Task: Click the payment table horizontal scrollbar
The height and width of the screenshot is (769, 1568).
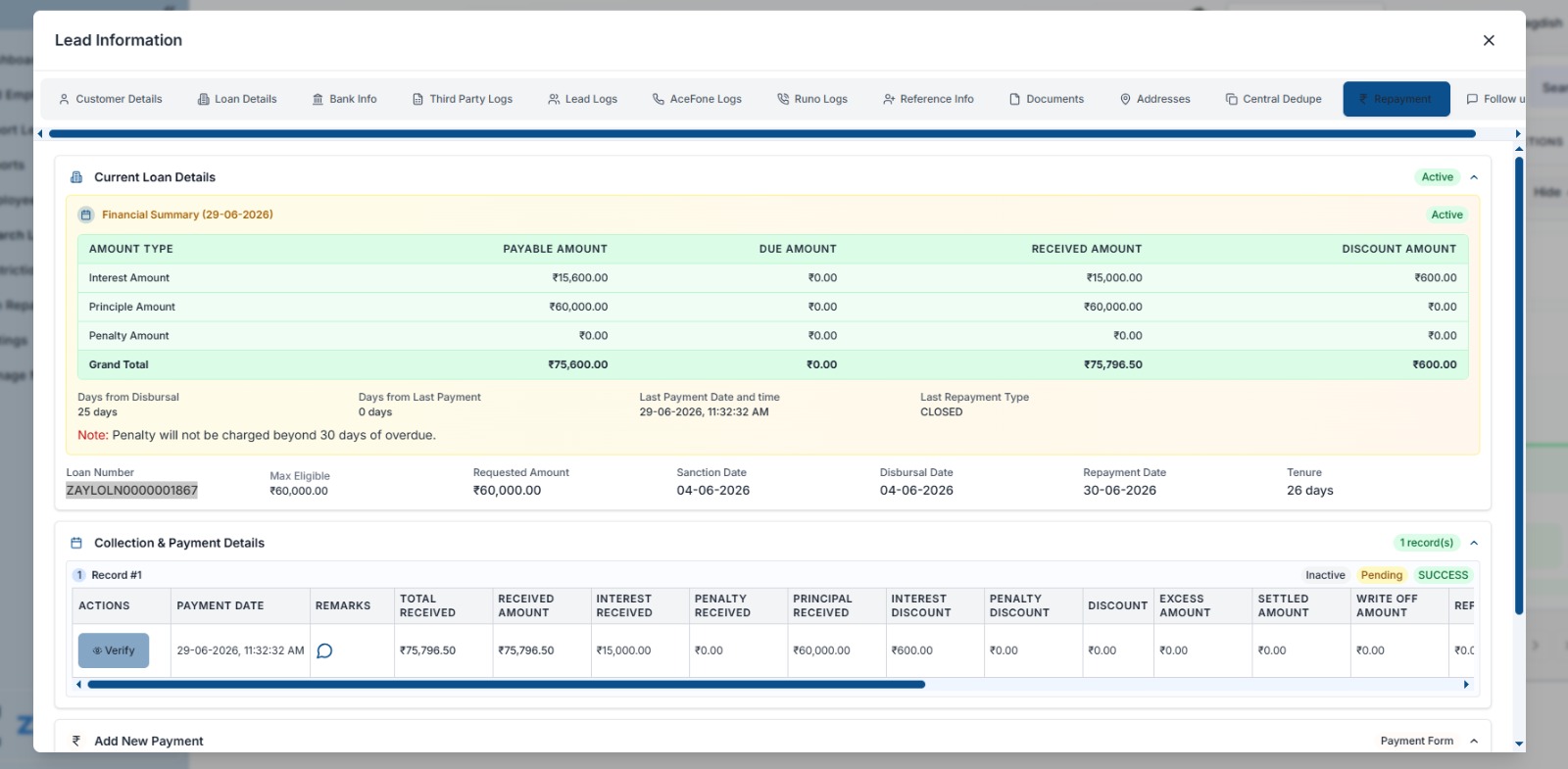Action: (507, 685)
